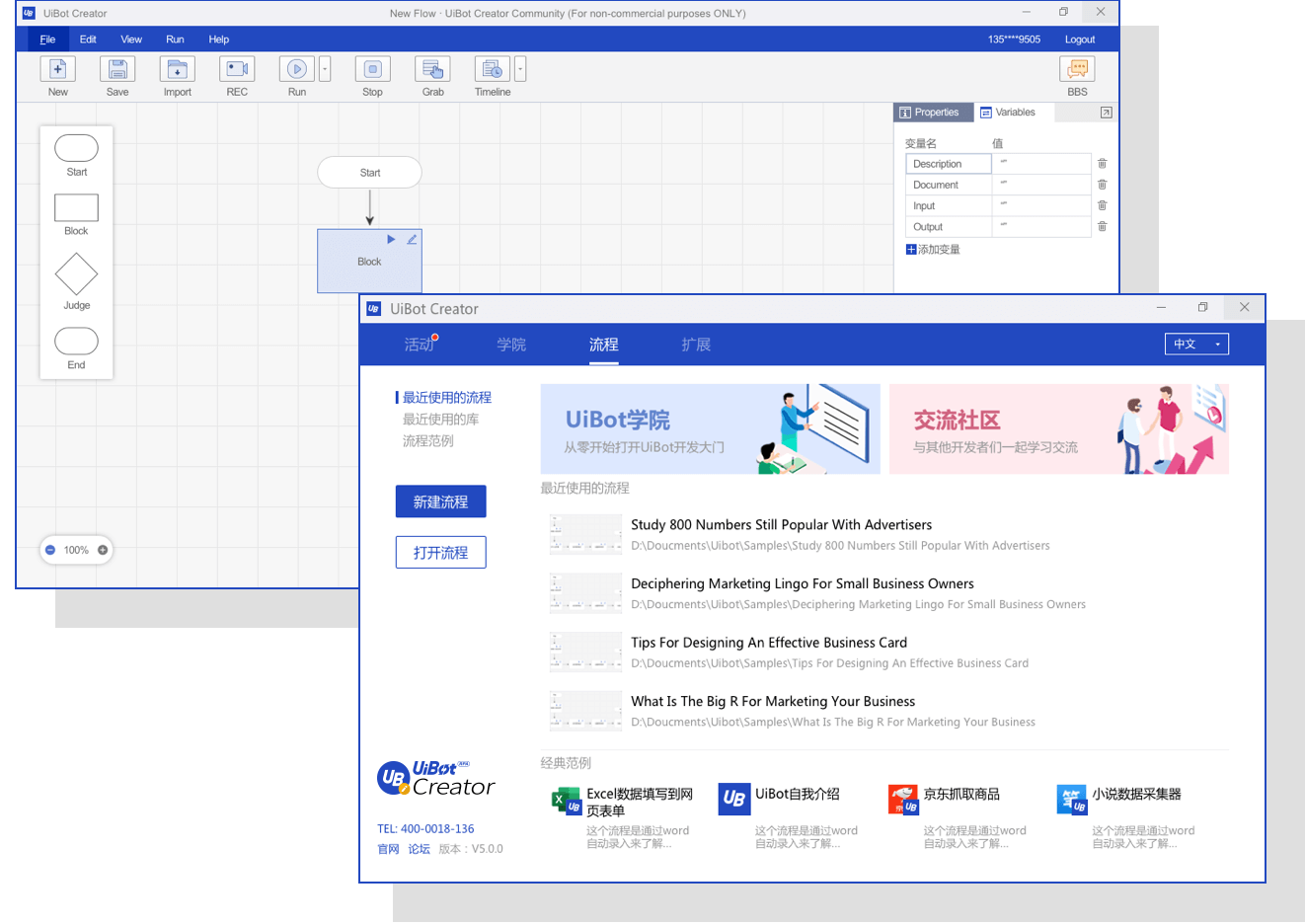Open the Timeline toolbar icon

point(492,69)
